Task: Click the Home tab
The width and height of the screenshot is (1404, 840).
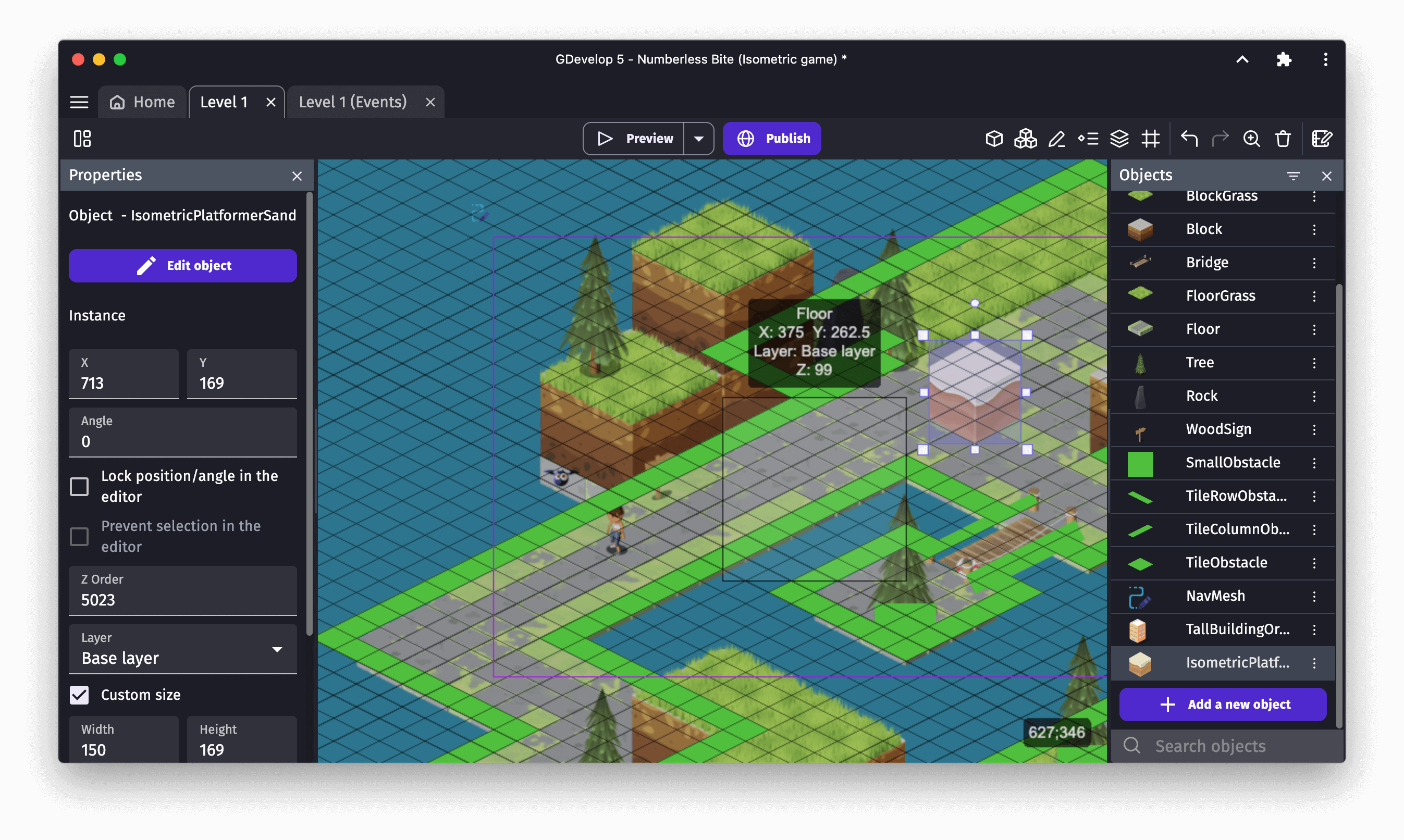Action: (143, 101)
